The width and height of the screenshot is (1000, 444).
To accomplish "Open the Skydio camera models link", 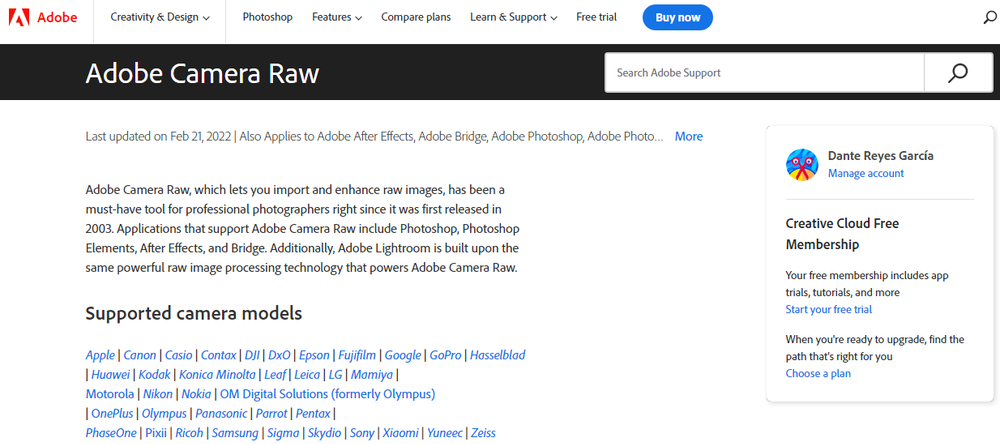I will [325, 433].
